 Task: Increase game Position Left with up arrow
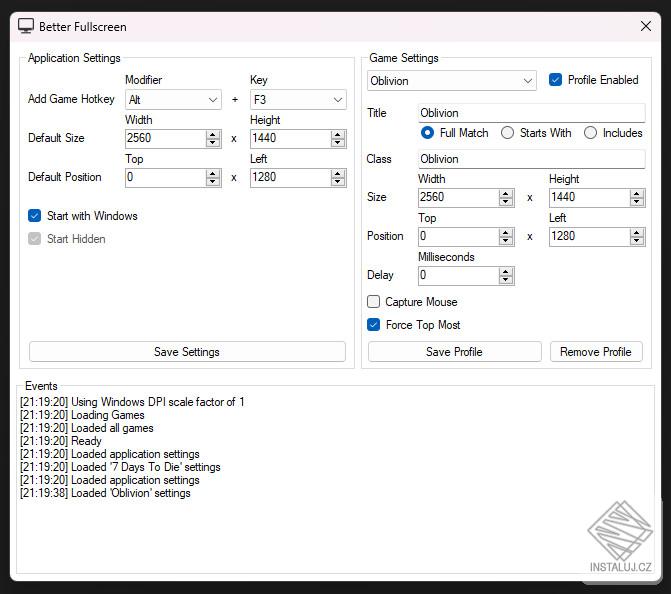(x=637, y=232)
